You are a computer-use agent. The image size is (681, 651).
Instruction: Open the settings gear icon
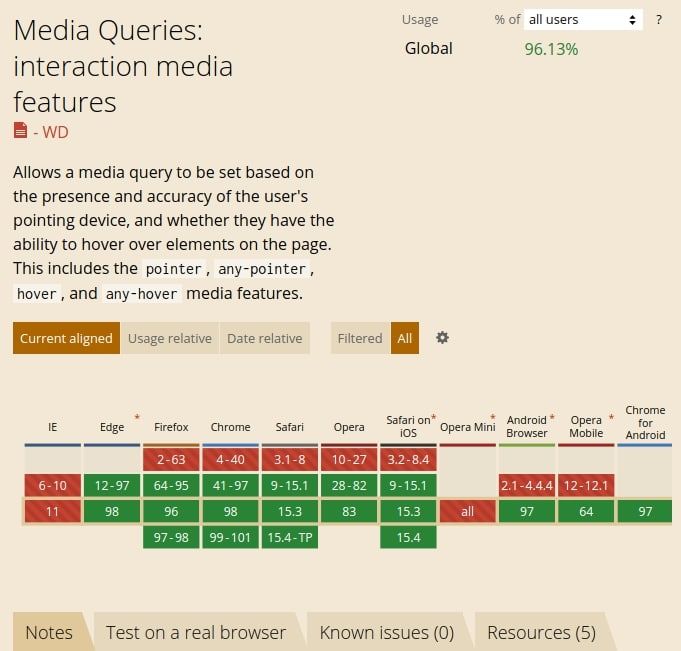pyautogui.click(x=442, y=337)
